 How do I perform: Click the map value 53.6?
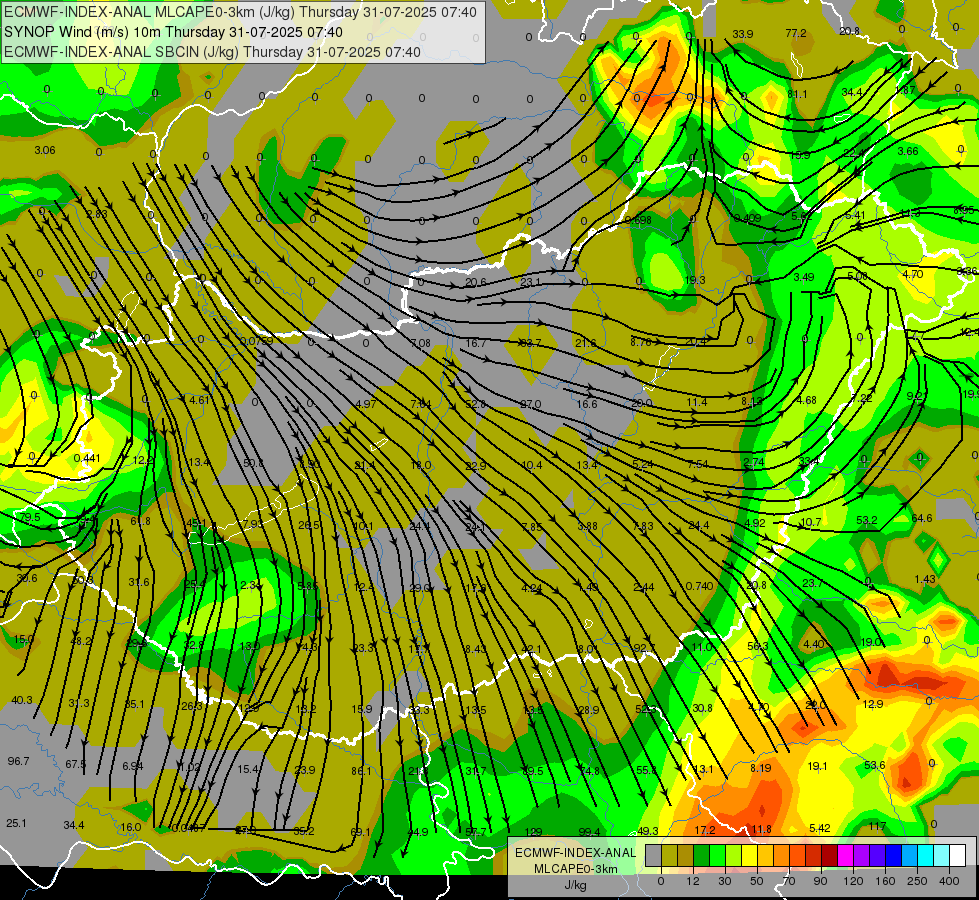click(875, 764)
